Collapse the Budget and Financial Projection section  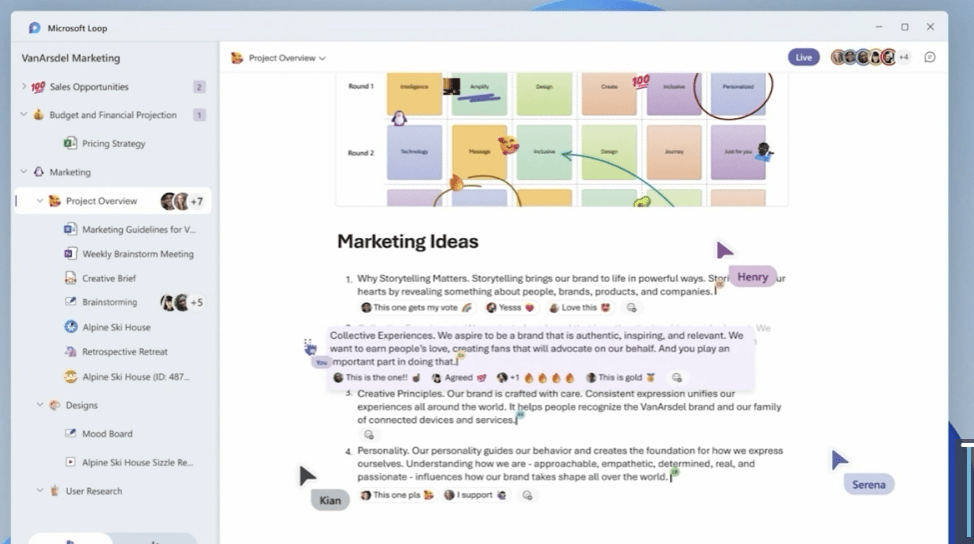pos(24,115)
